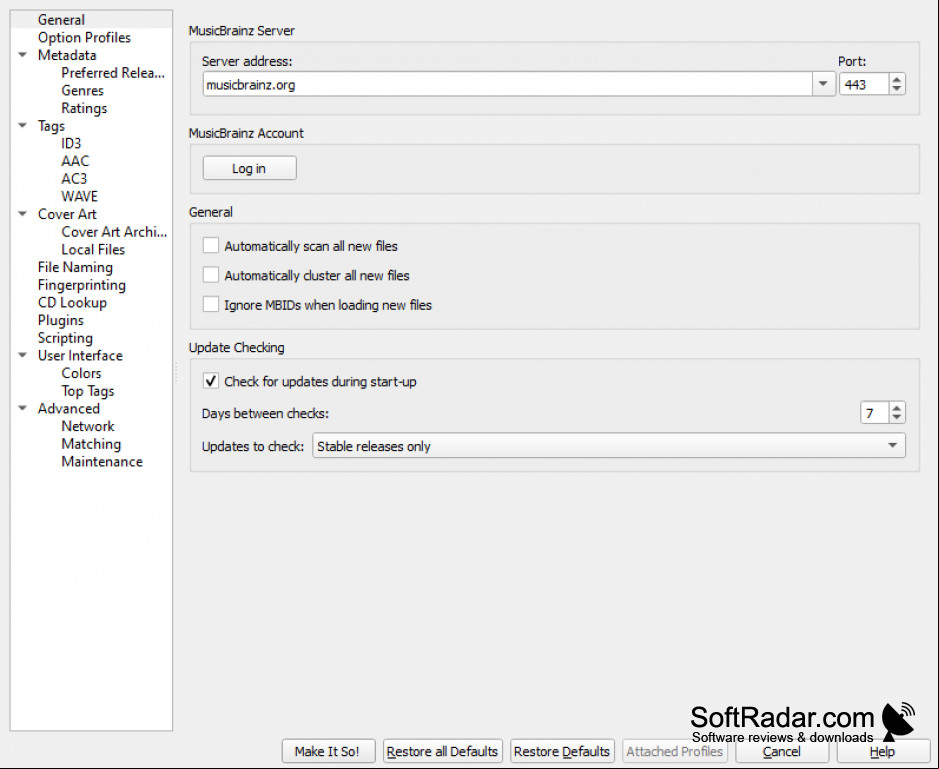The image size is (939, 769).
Task: Open the Matching settings page
Action: (91, 444)
